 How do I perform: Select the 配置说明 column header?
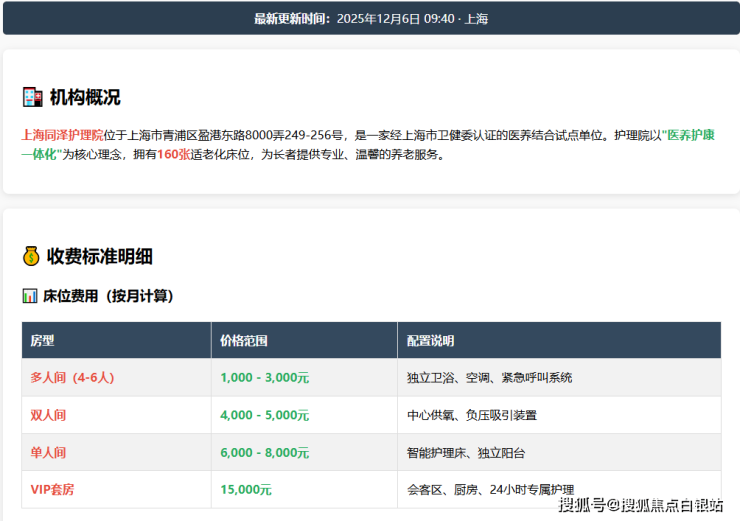pyautogui.click(x=430, y=341)
